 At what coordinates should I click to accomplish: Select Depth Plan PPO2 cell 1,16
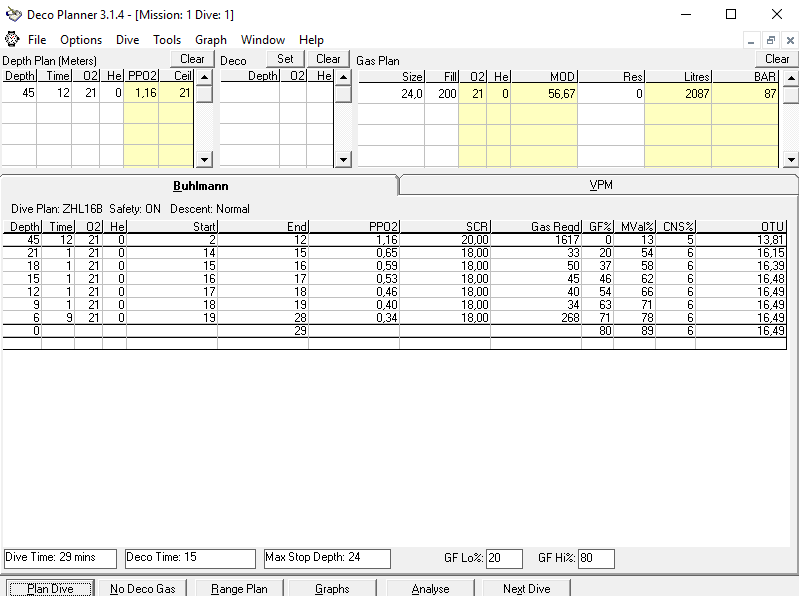coord(141,93)
